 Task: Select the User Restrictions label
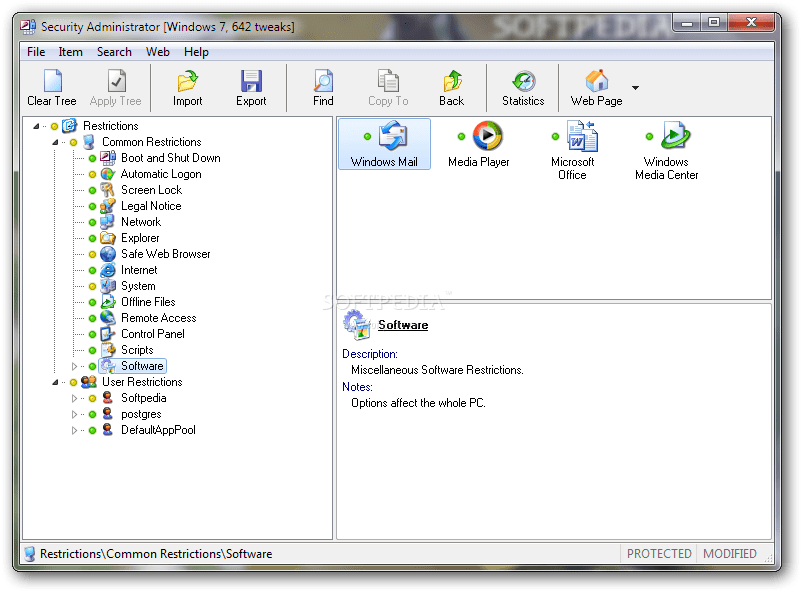[x=142, y=382]
